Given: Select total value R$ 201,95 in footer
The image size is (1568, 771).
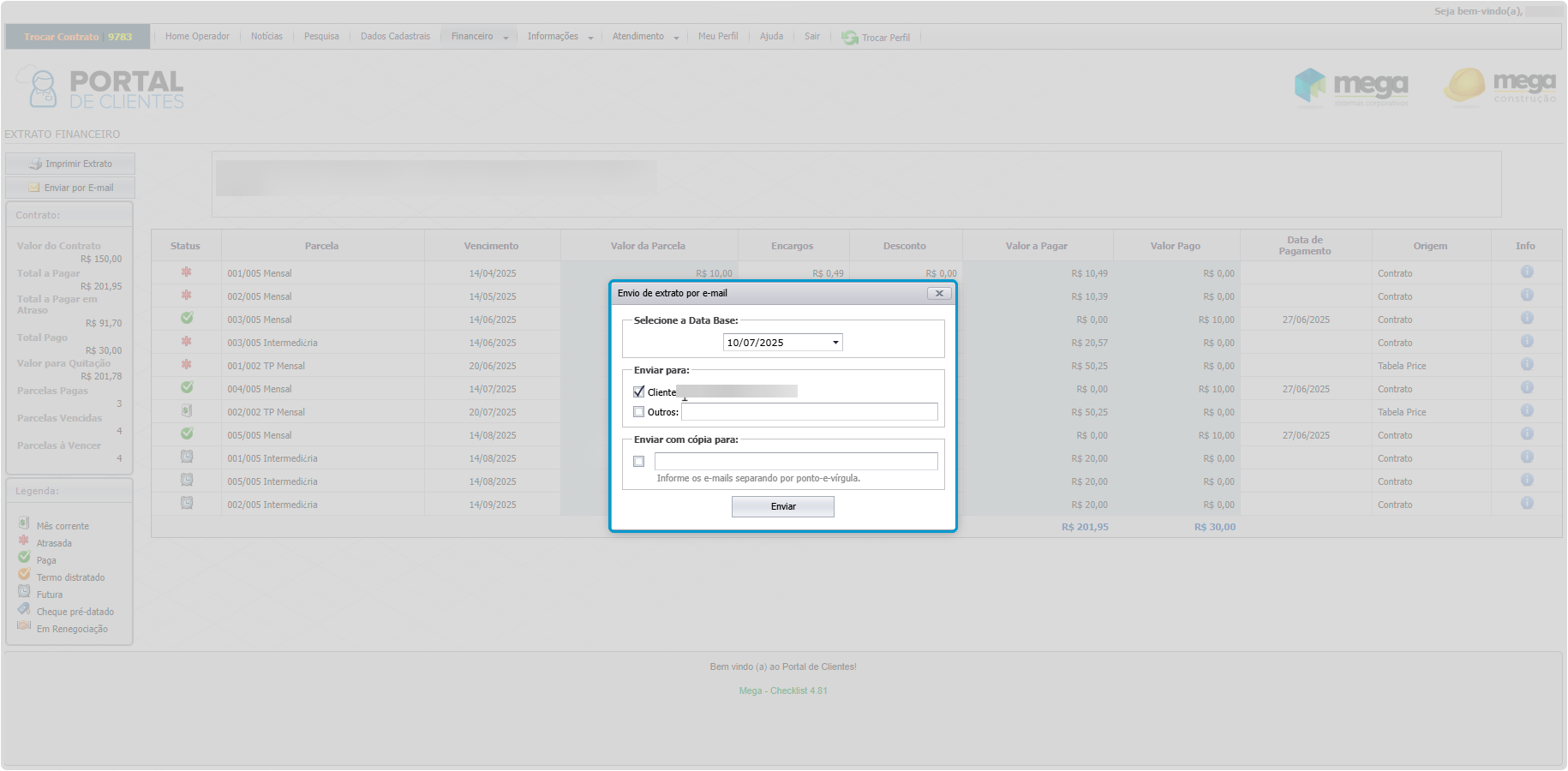Looking at the screenshot, I should (1085, 527).
